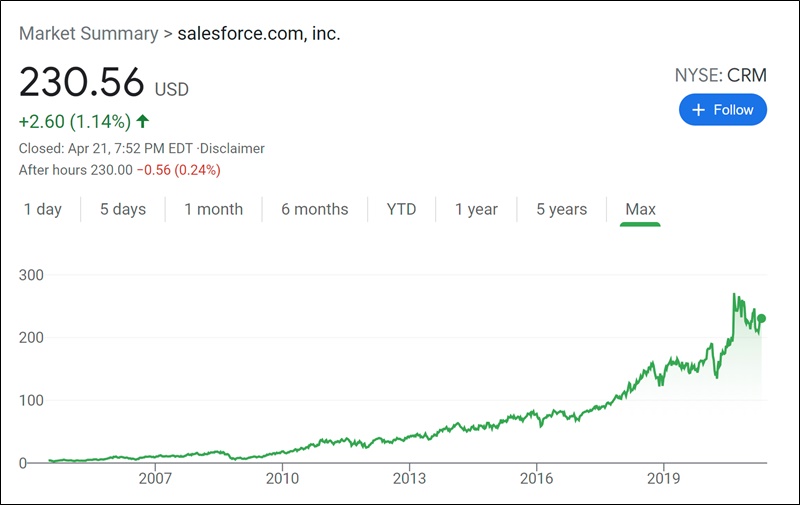Open the Disclaimer link

(x=234, y=148)
